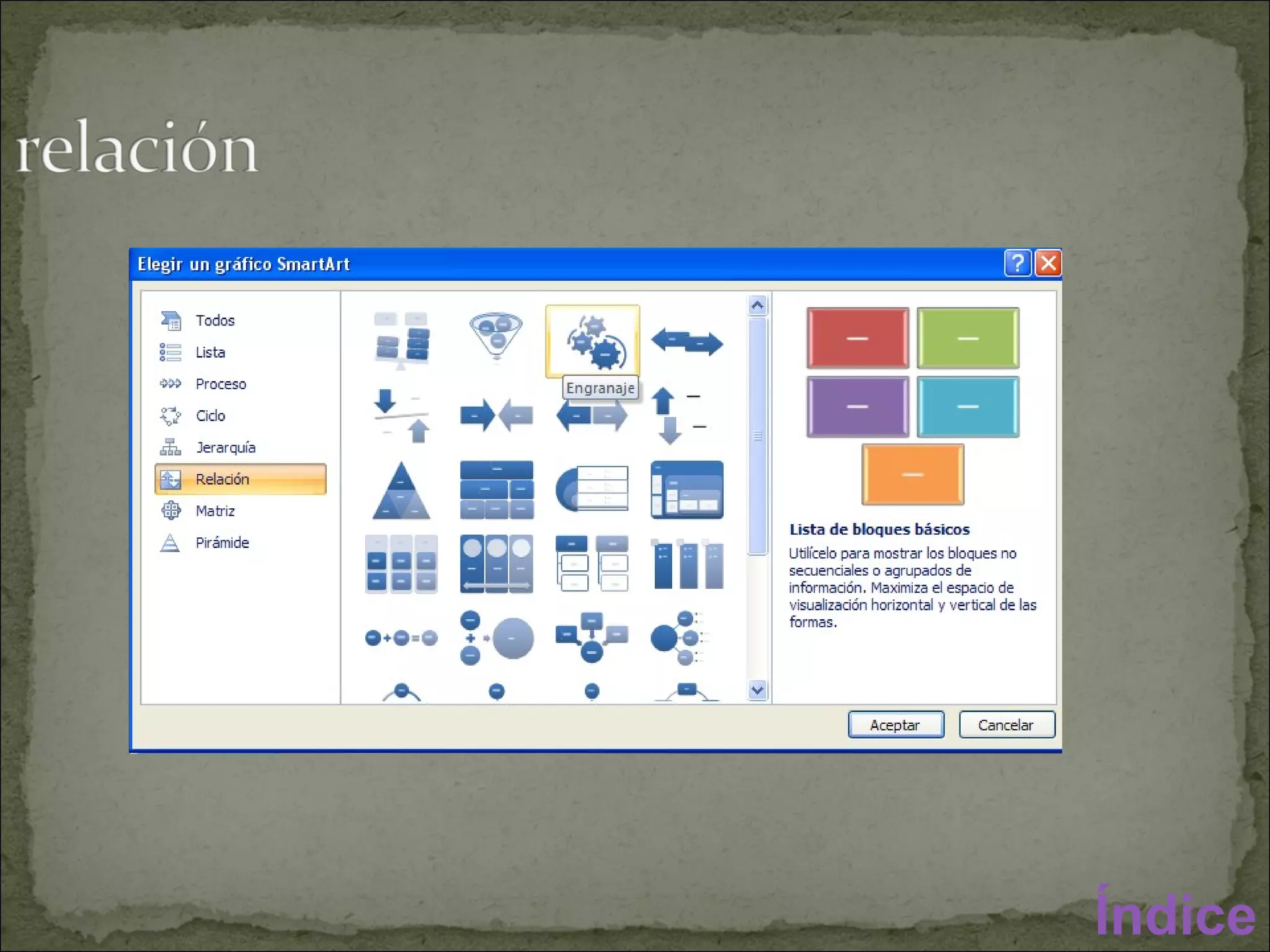Pick the equation circles layout

click(x=401, y=638)
